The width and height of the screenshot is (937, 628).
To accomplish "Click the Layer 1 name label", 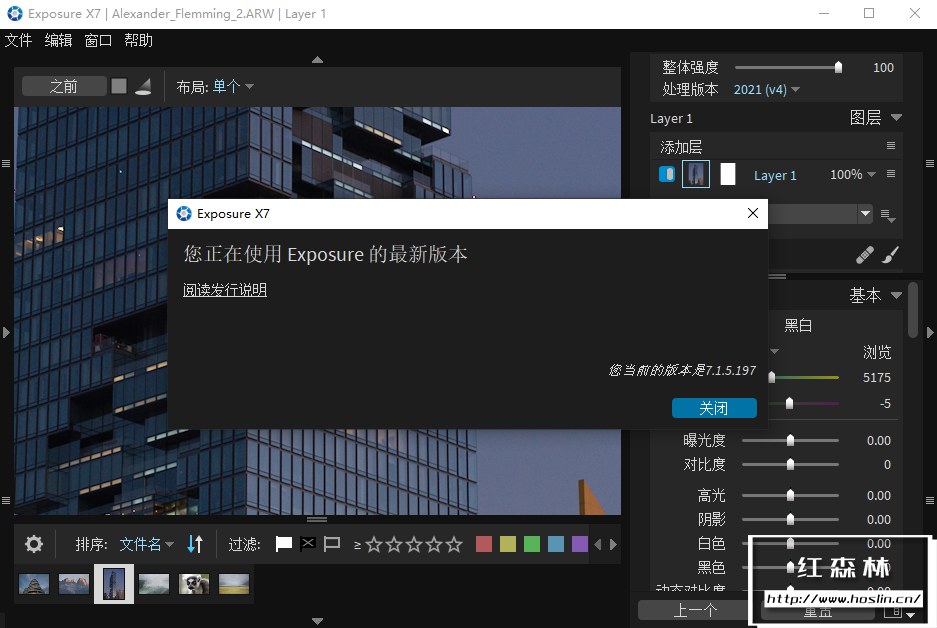I will point(775,175).
